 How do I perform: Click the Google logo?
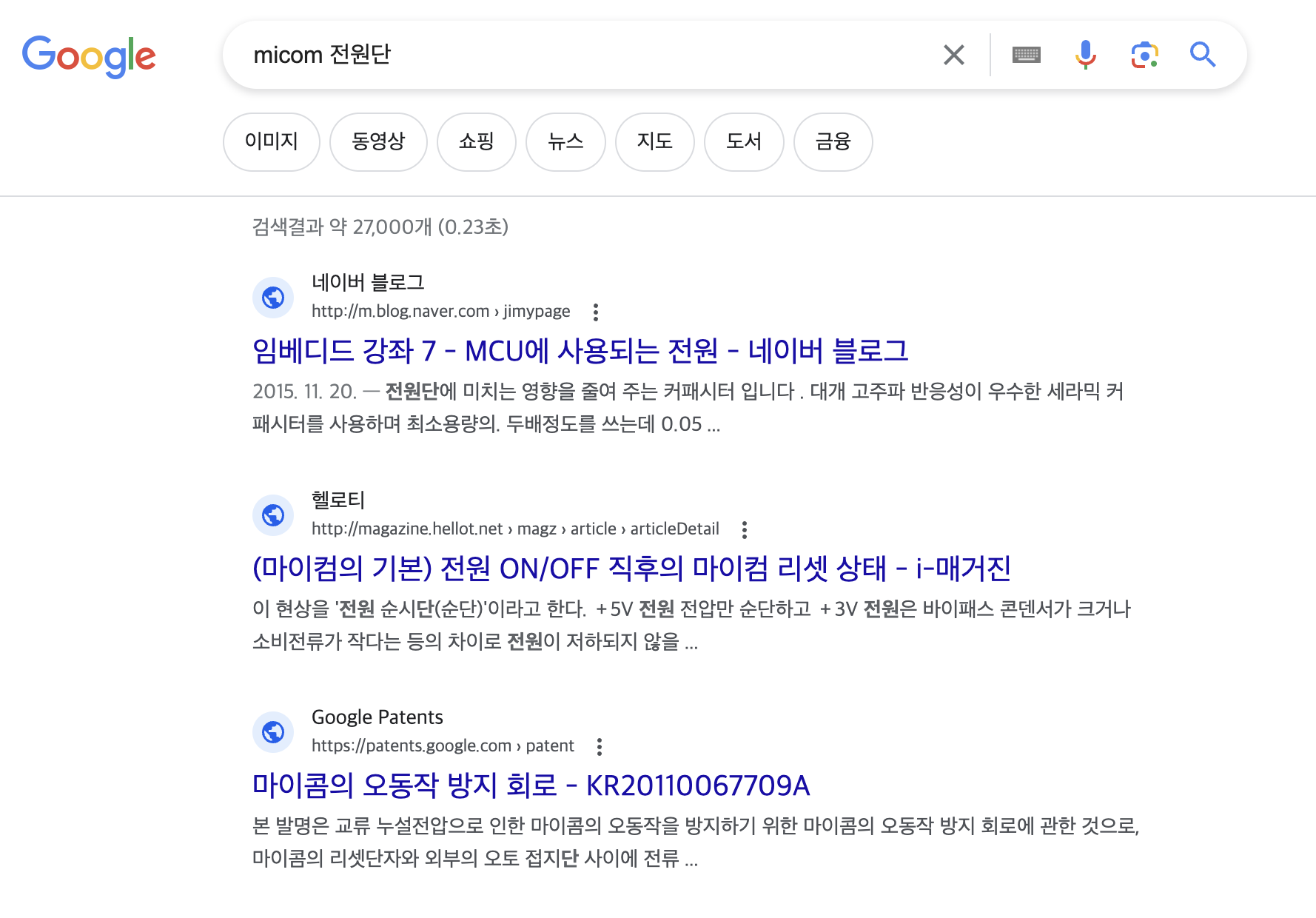(x=89, y=56)
